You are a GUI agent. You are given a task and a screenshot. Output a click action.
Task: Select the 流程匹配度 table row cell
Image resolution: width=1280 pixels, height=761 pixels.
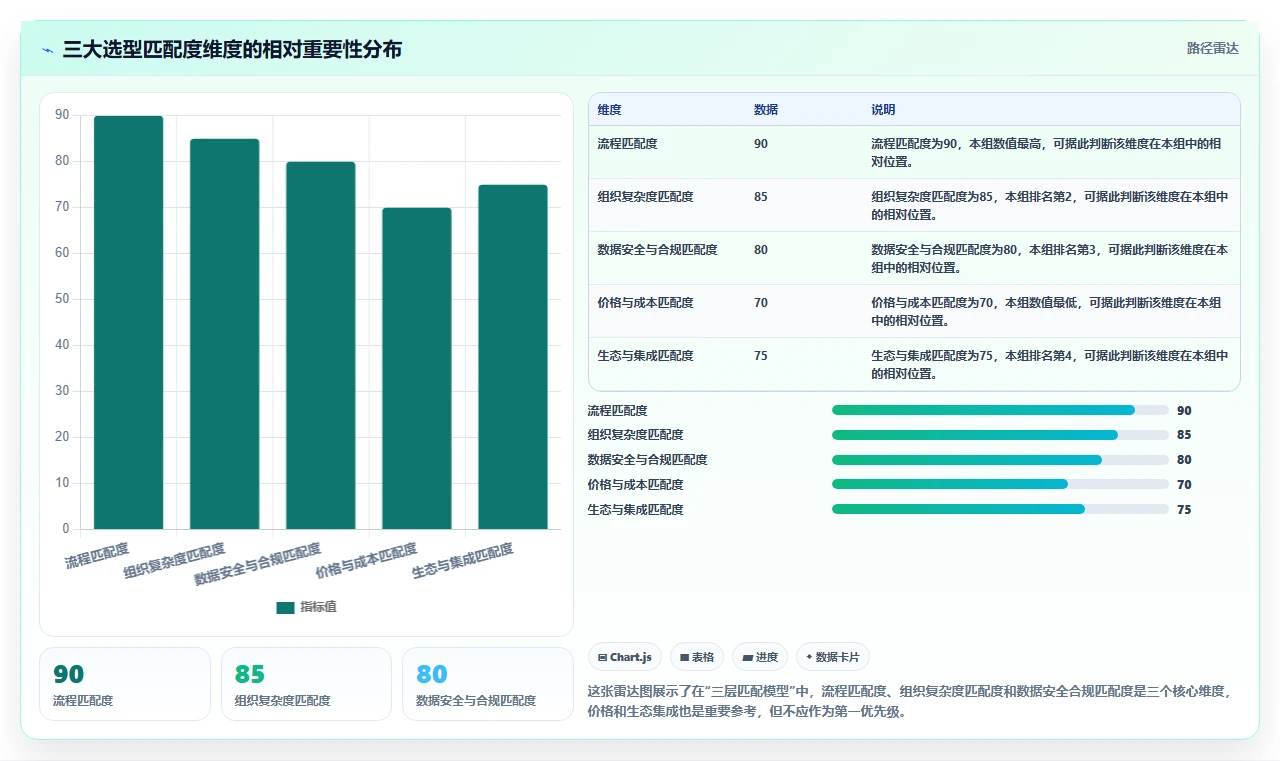pos(627,144)
